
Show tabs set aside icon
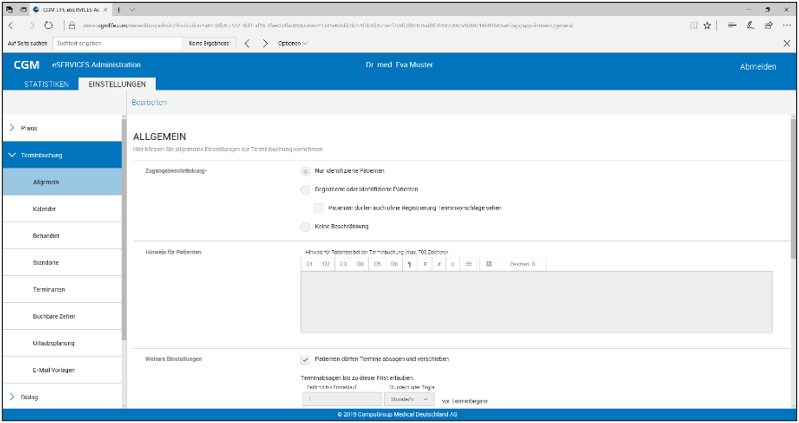click(x=10, y=10)
